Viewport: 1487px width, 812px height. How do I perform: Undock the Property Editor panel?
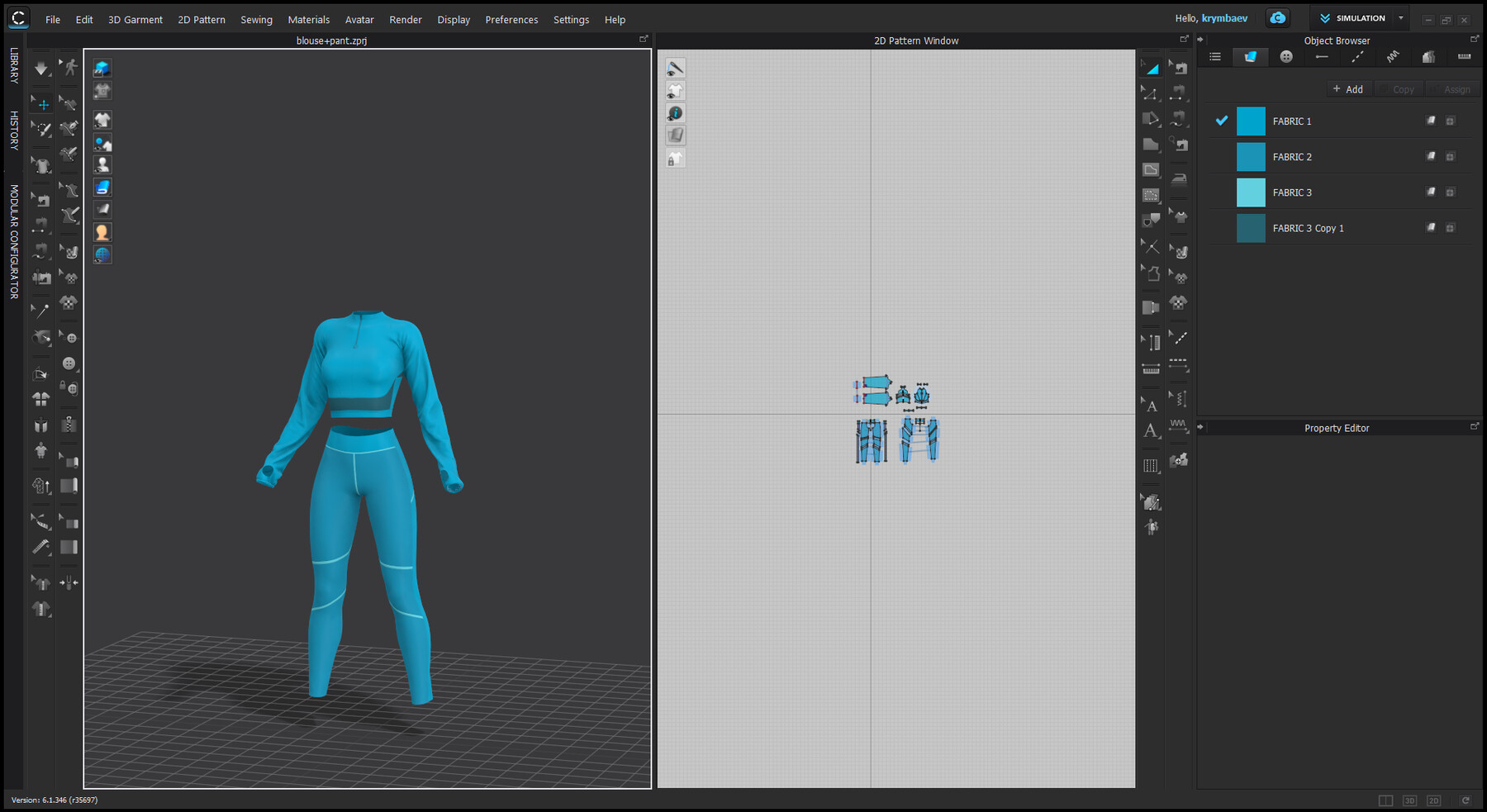click(x=1475, y=426)
